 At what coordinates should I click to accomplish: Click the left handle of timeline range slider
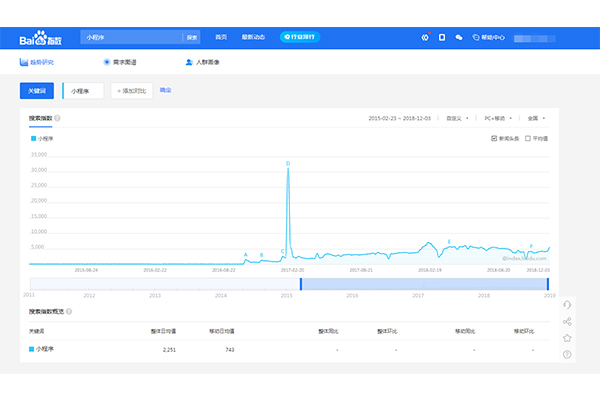[x=301, y=284]
